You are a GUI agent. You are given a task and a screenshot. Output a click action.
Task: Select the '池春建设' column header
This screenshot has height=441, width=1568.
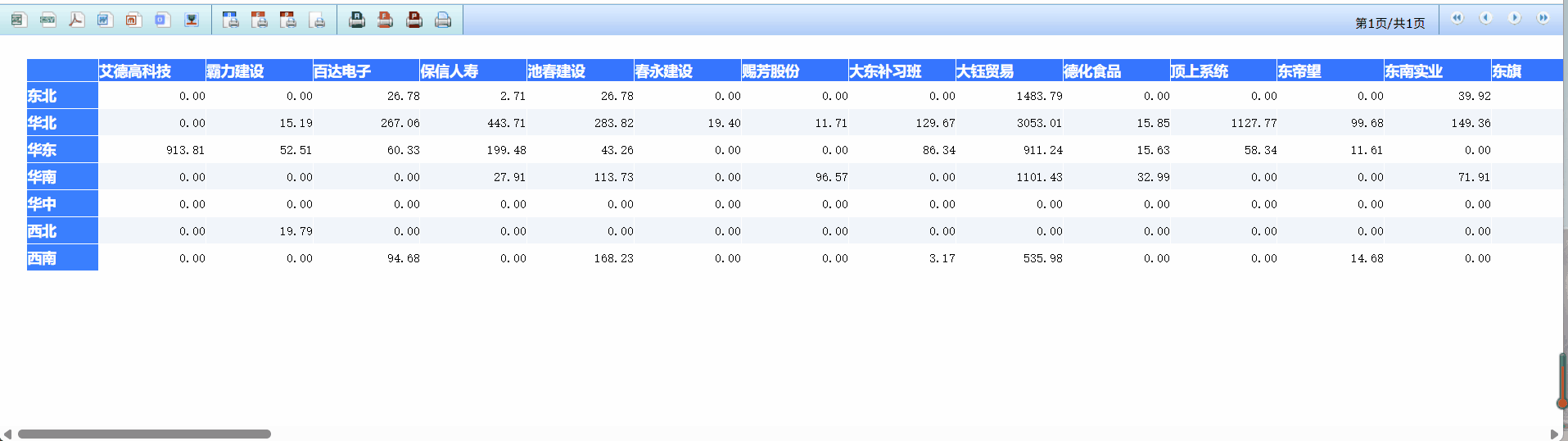click(x=581, y=70)
